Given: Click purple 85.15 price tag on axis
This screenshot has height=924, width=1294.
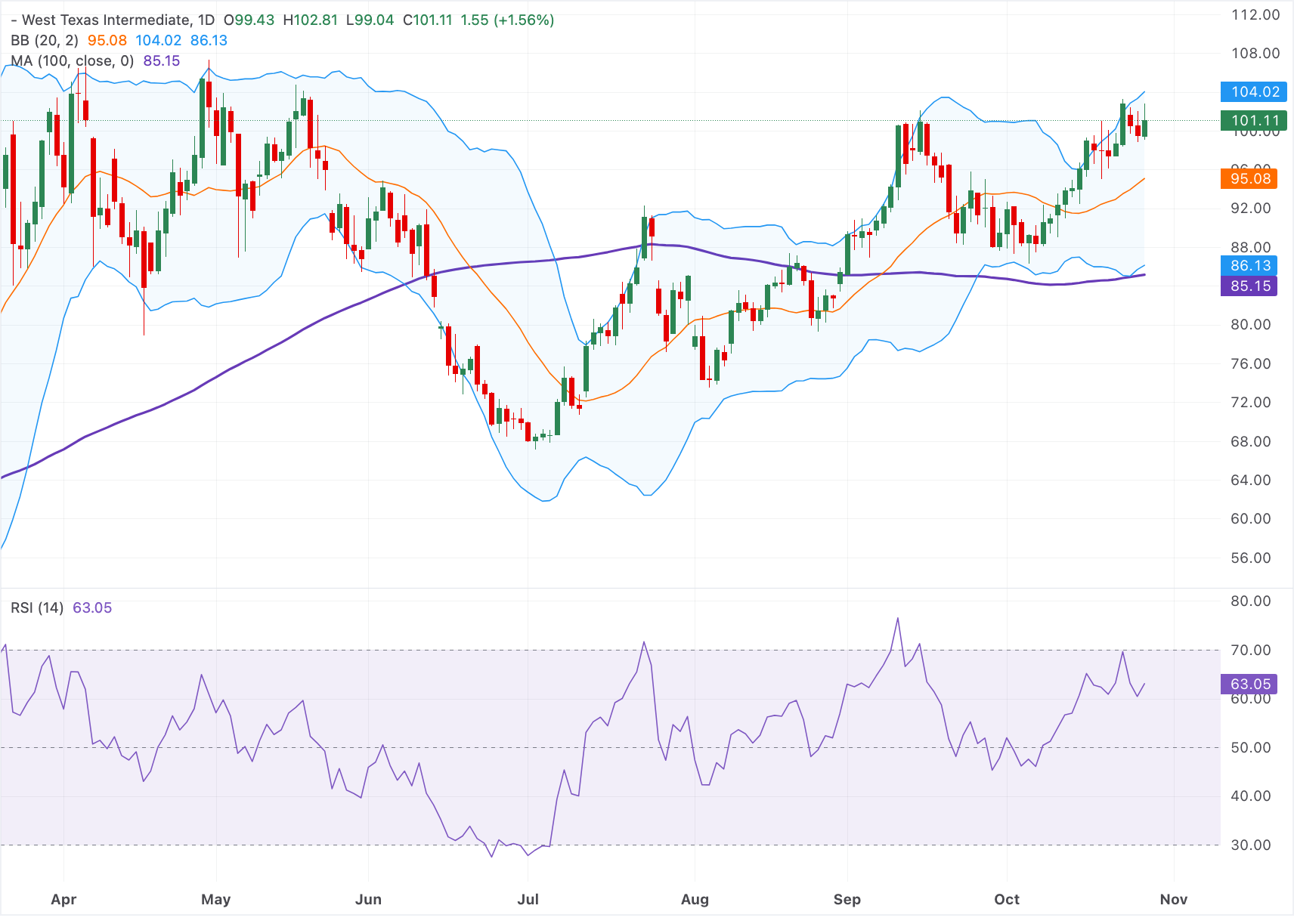Looking at the screenshot, I should [x=1249, y=286].
